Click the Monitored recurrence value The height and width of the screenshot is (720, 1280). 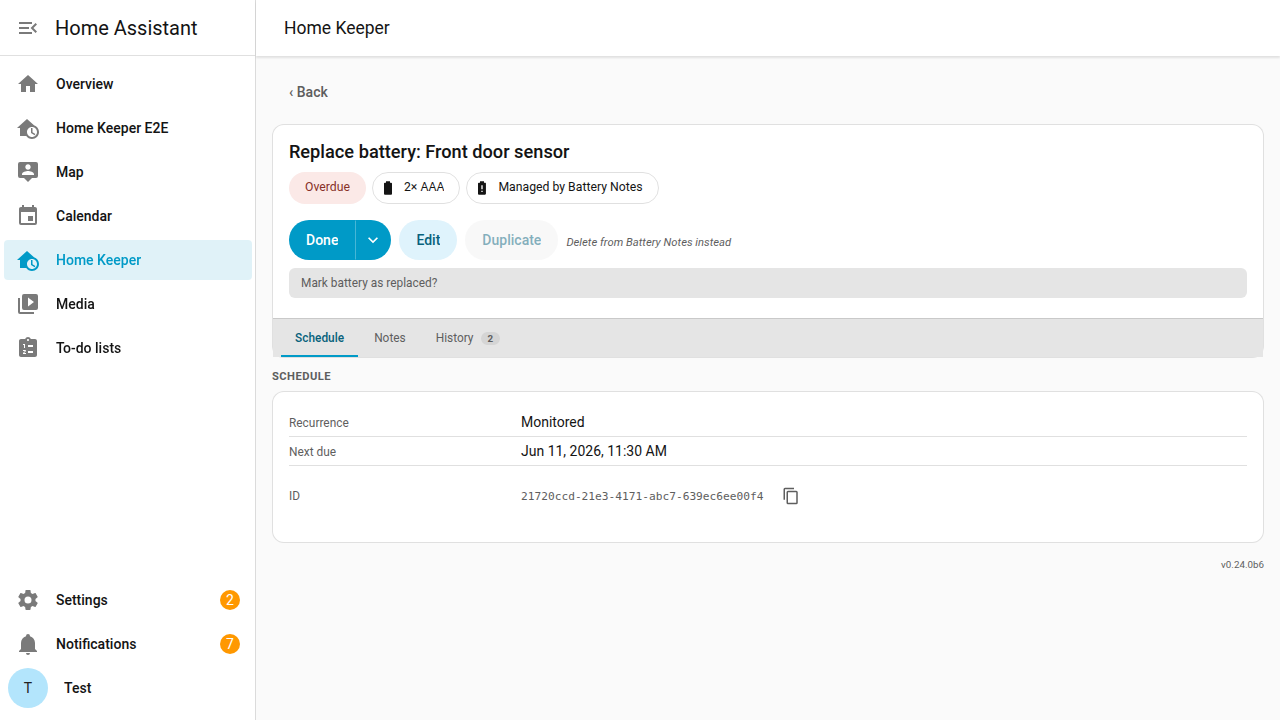[x=553, y=422]
